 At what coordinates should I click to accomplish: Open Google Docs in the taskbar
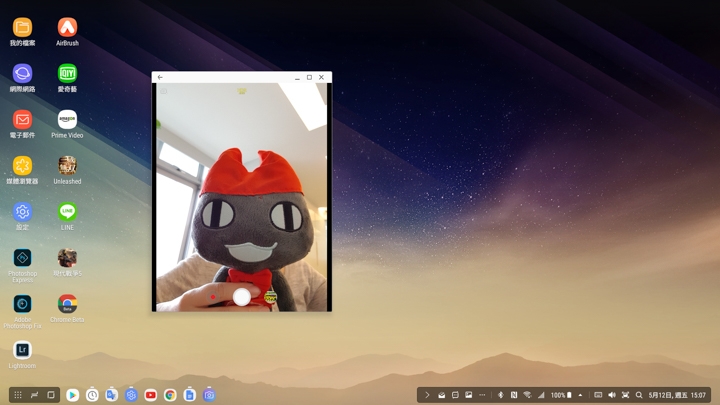tap(190, 395)
